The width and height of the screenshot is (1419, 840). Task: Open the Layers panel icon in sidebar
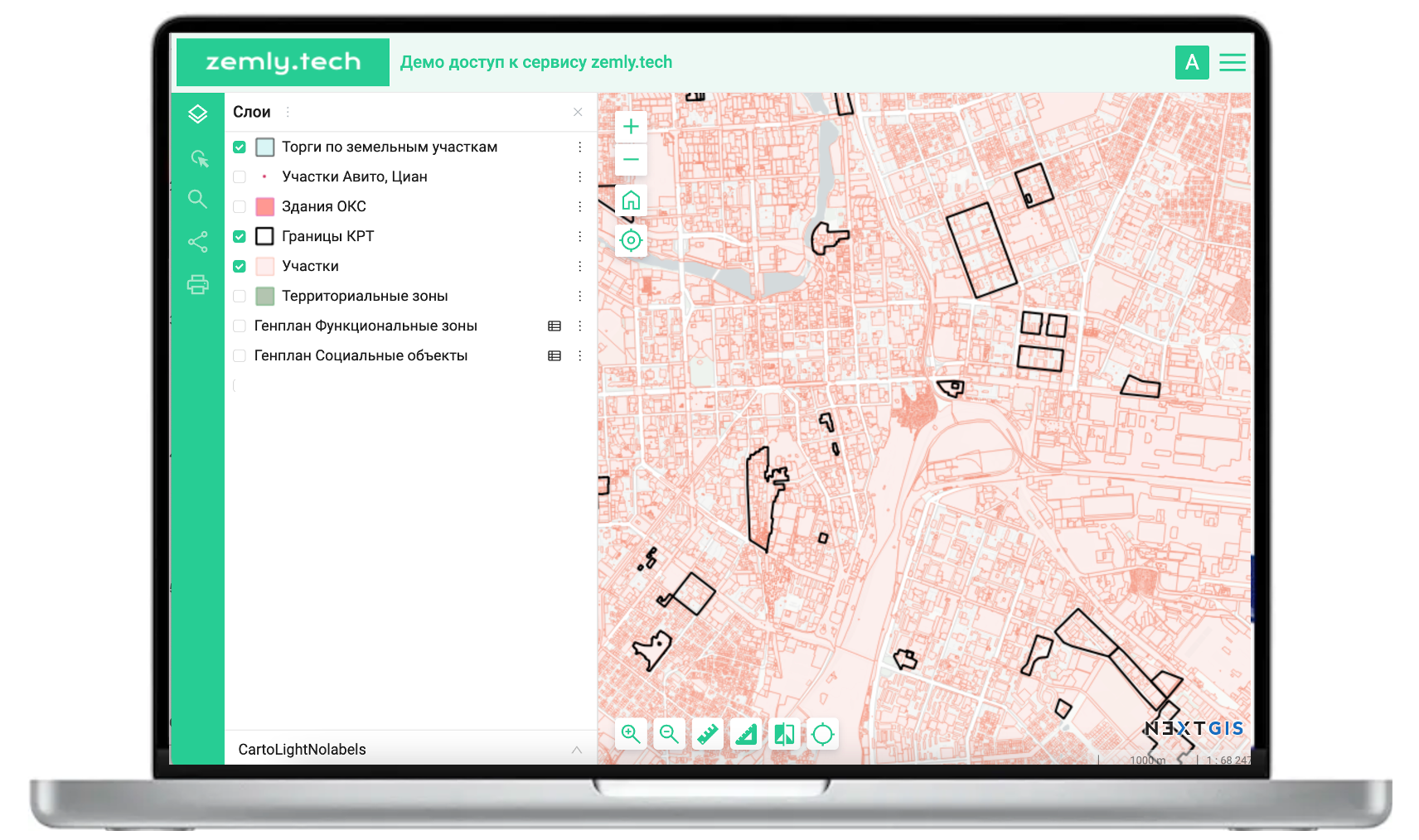197,113
